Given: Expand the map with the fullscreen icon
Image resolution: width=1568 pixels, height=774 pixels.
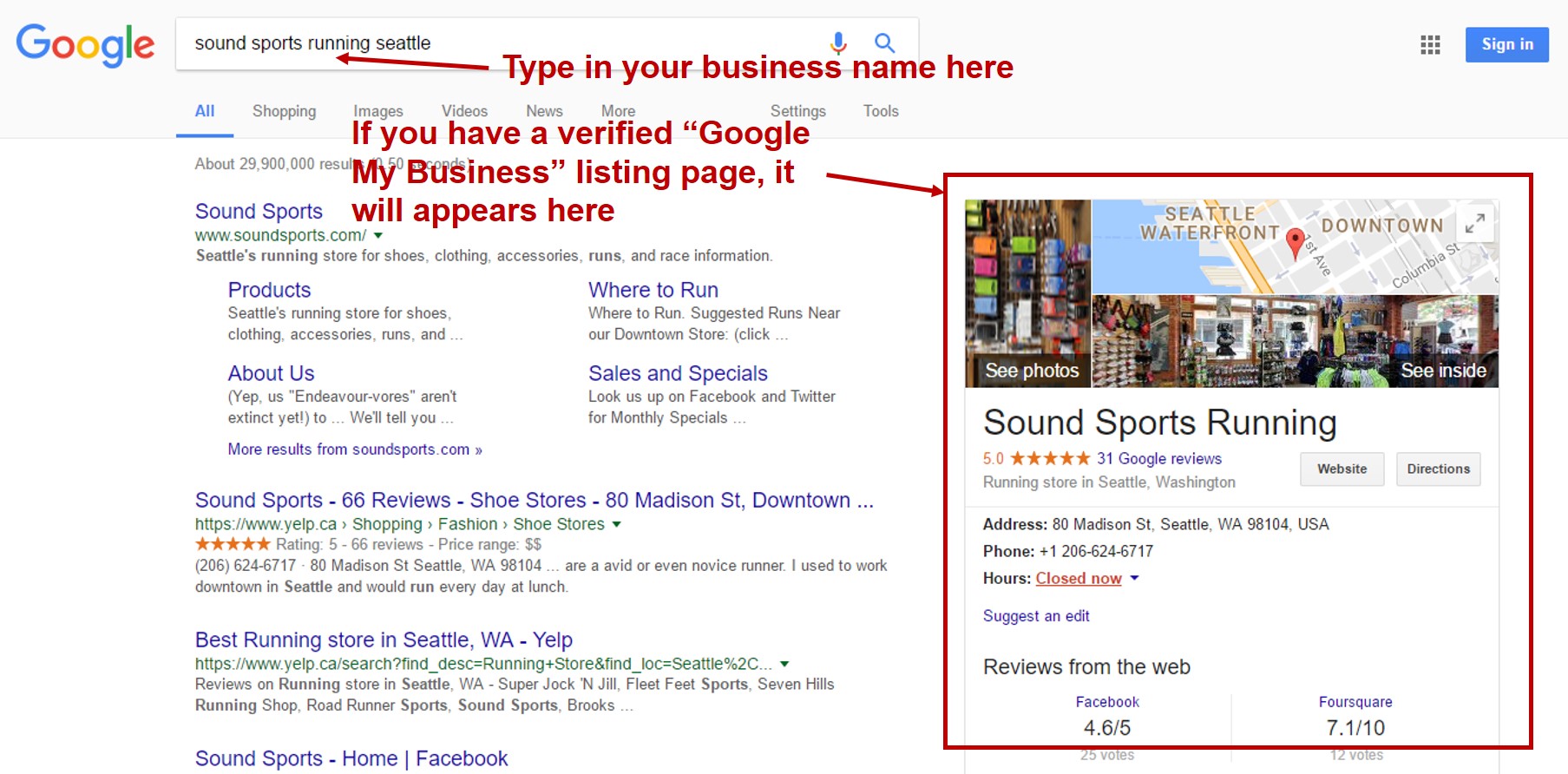Looking at the screenshot, I should 1474,223.
